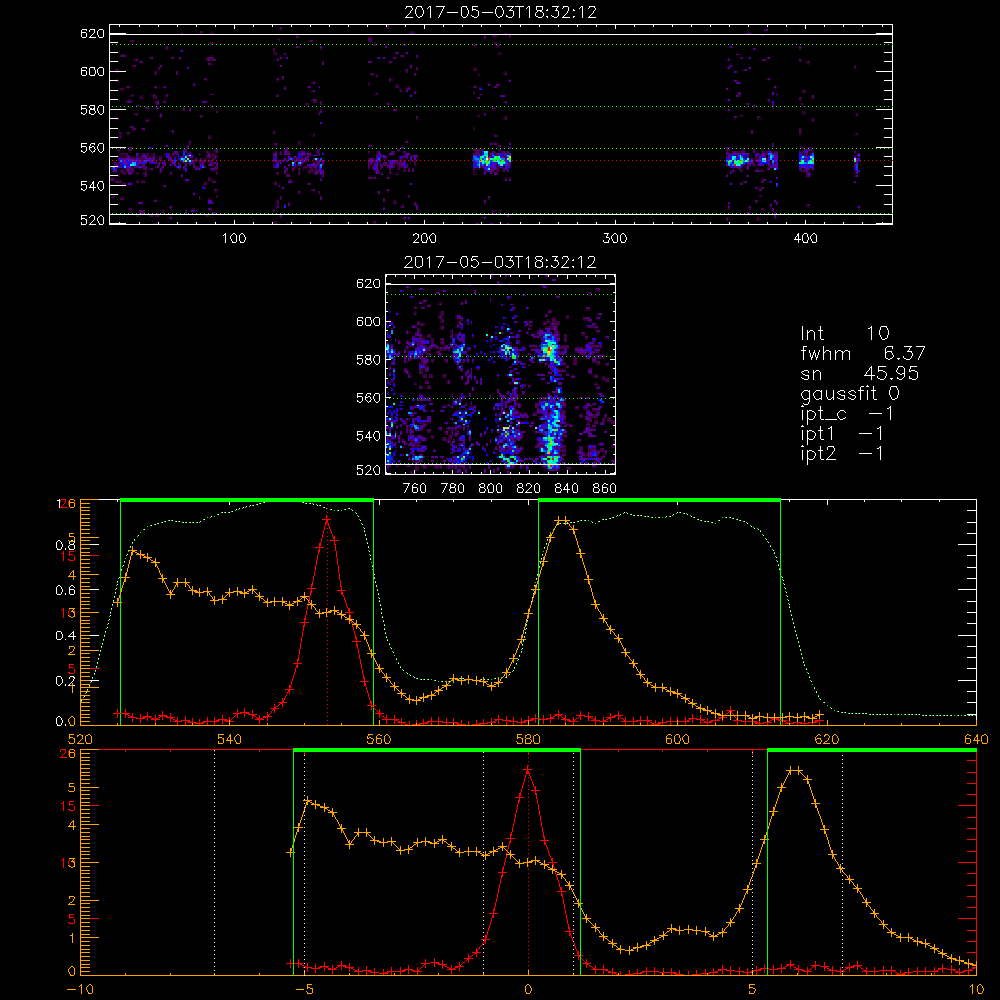Image resolution: width=1000 pixels, height=1000 pixels.
Task: Click y-axis label 540 on top strip plot
Action: click(x=92, y=186)
